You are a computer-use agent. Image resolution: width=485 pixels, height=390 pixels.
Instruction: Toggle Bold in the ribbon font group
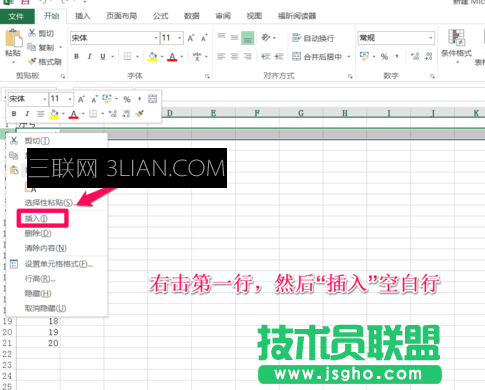point(76,56)
